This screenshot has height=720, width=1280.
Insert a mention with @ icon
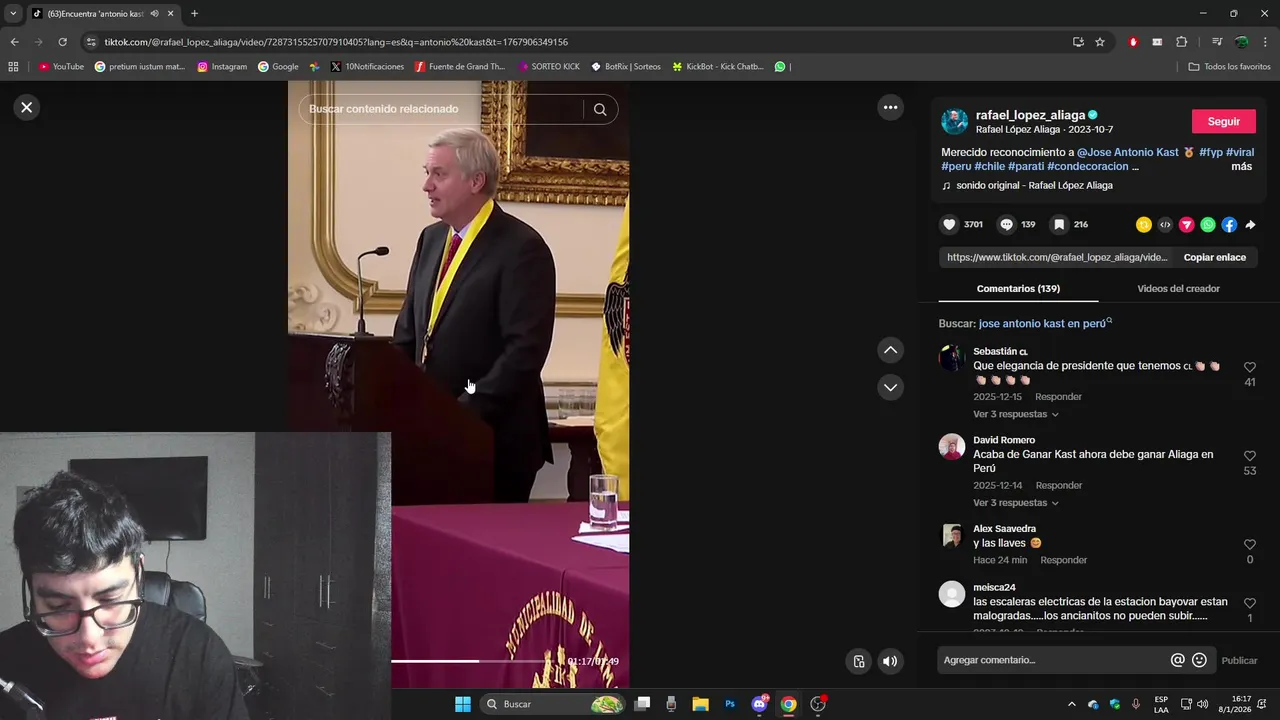pos(1177,660)
